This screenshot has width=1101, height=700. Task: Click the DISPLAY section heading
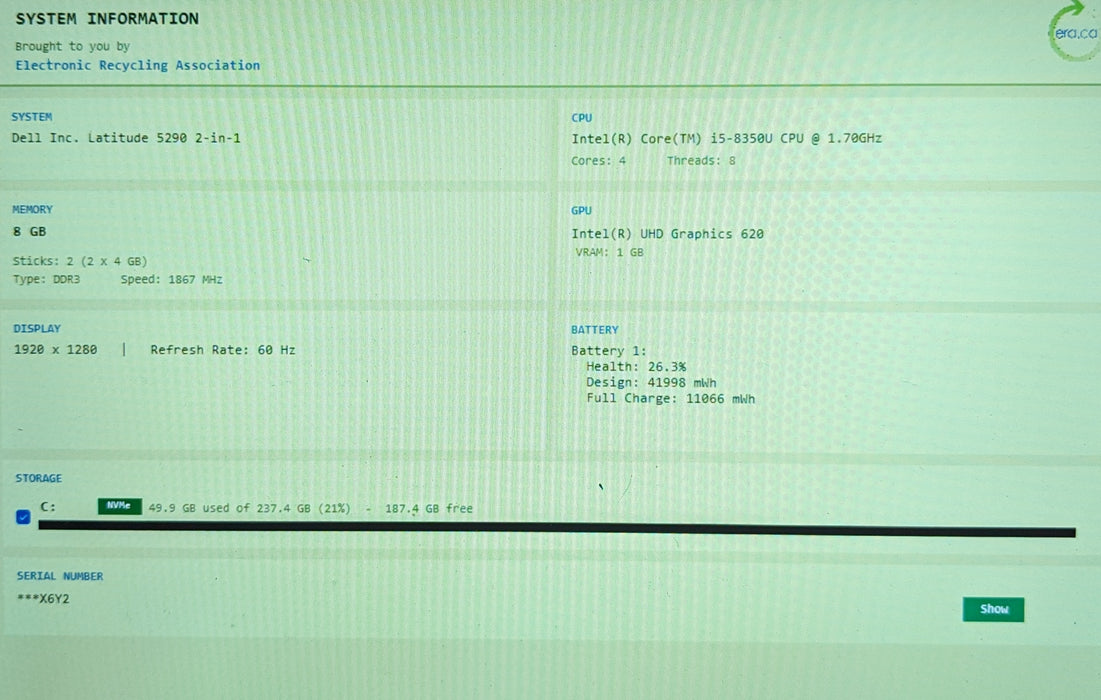click(x=37, y=329)
